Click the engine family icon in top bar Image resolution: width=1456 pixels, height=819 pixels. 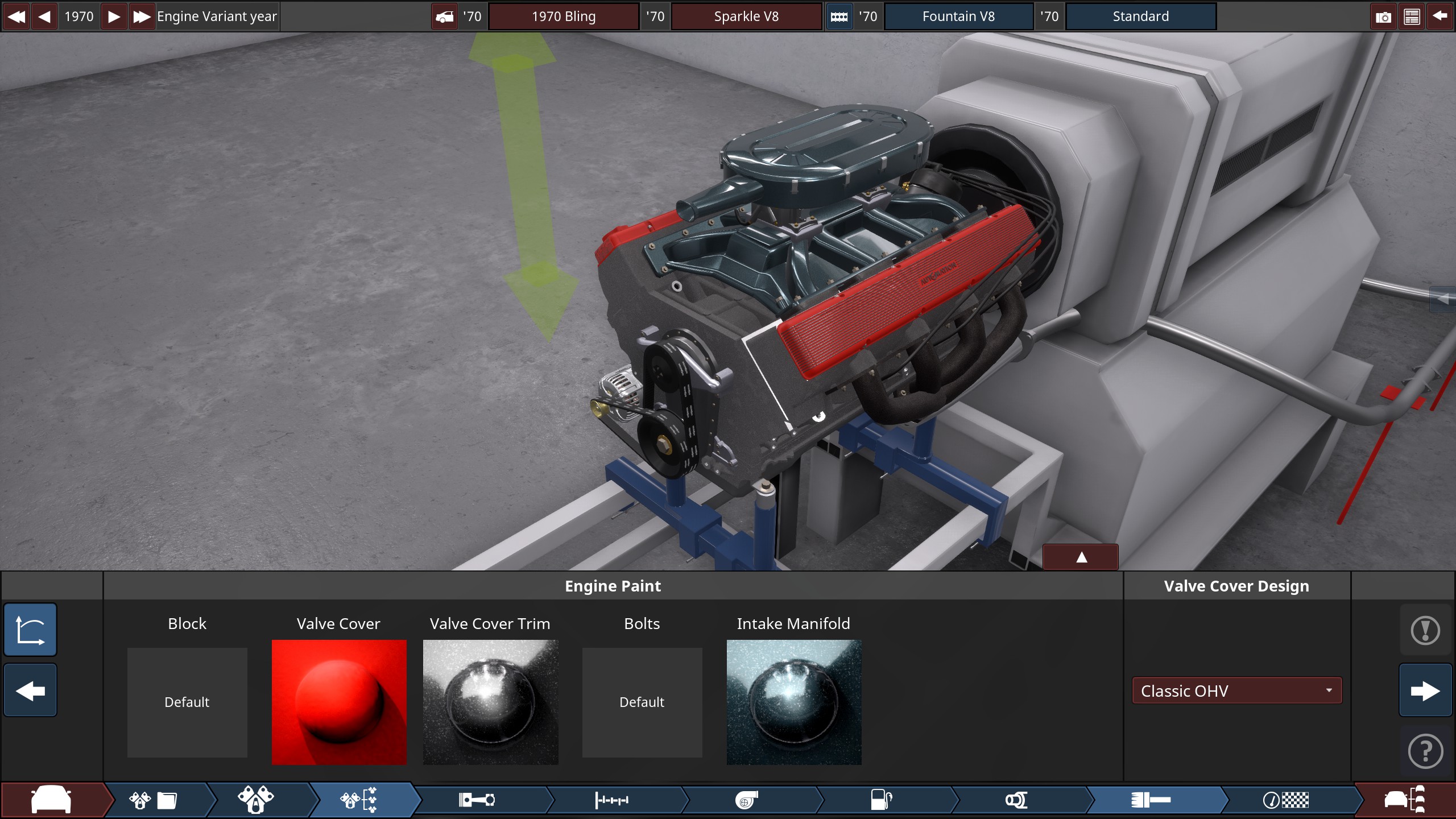(x=839, y=16)
